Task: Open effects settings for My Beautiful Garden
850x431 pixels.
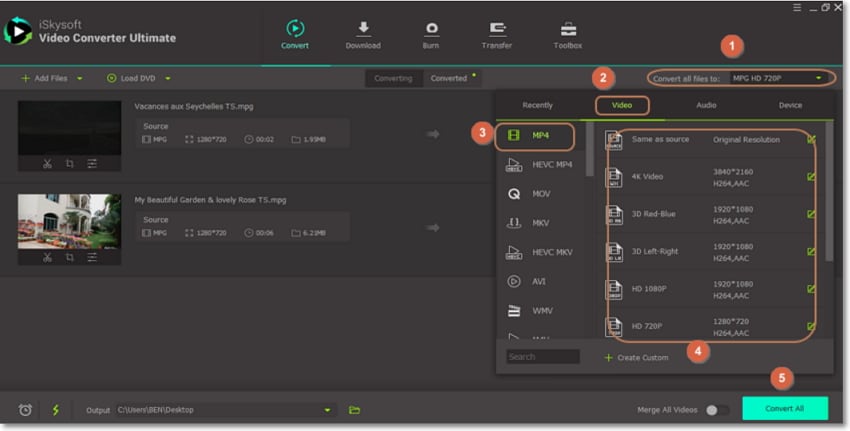Action: tap(92, 257)
